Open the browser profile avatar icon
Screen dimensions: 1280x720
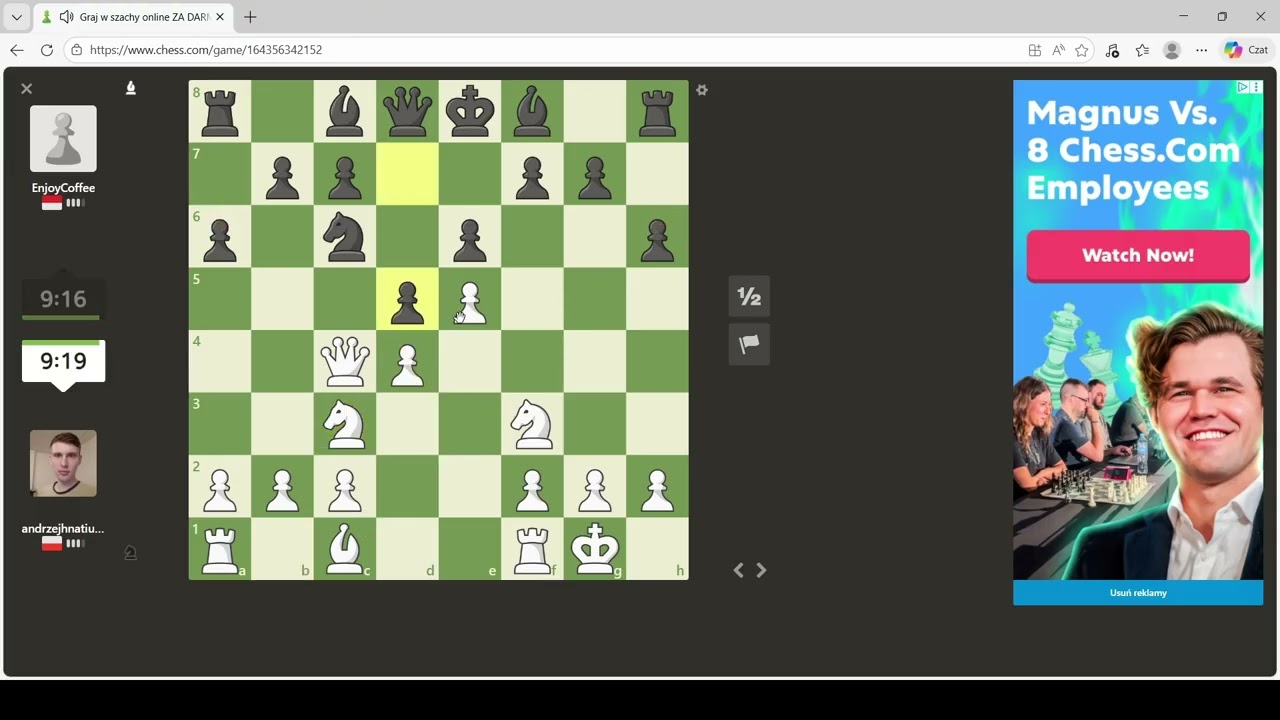[1172, 50]
